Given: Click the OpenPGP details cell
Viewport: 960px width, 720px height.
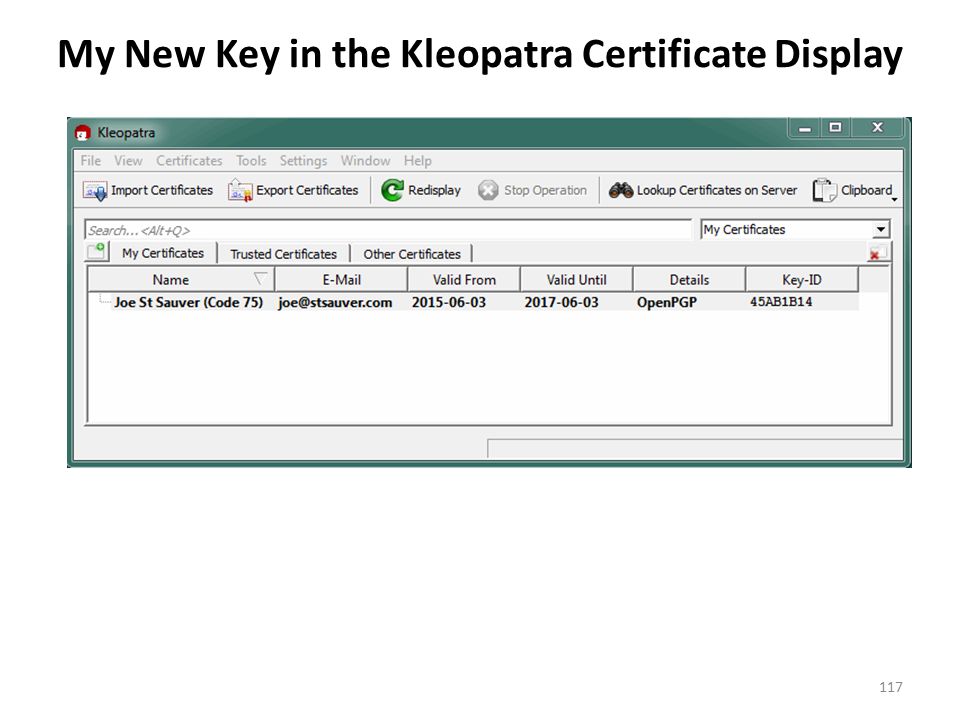Looking at the screenshot, I should click(x=667, y=302).
